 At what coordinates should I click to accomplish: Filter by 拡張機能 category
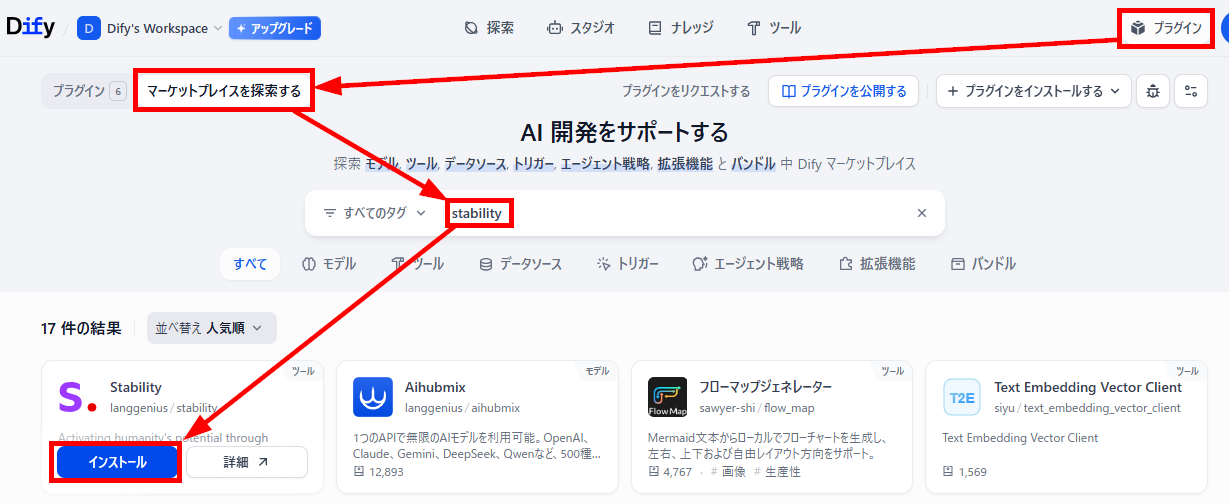877,264
